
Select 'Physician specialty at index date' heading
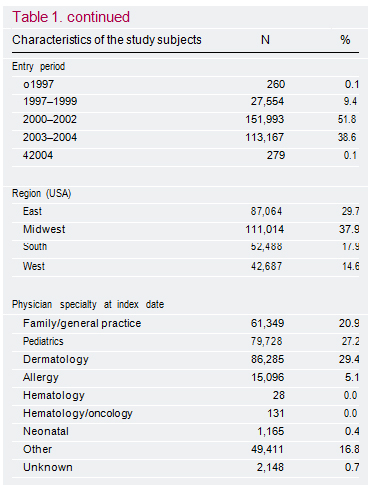coord(88,304)
